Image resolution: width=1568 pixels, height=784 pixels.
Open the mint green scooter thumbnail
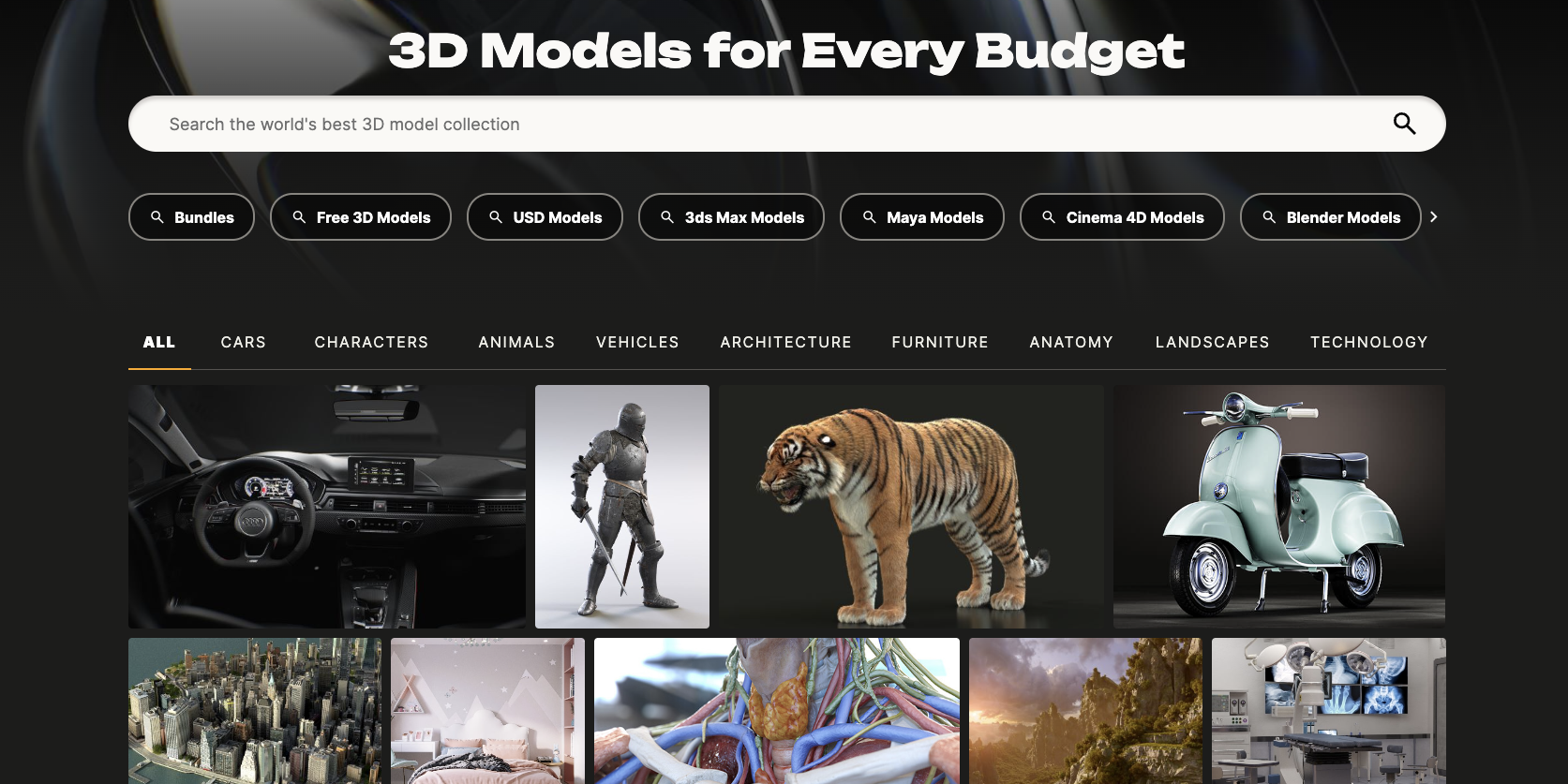click(1278, 507)
